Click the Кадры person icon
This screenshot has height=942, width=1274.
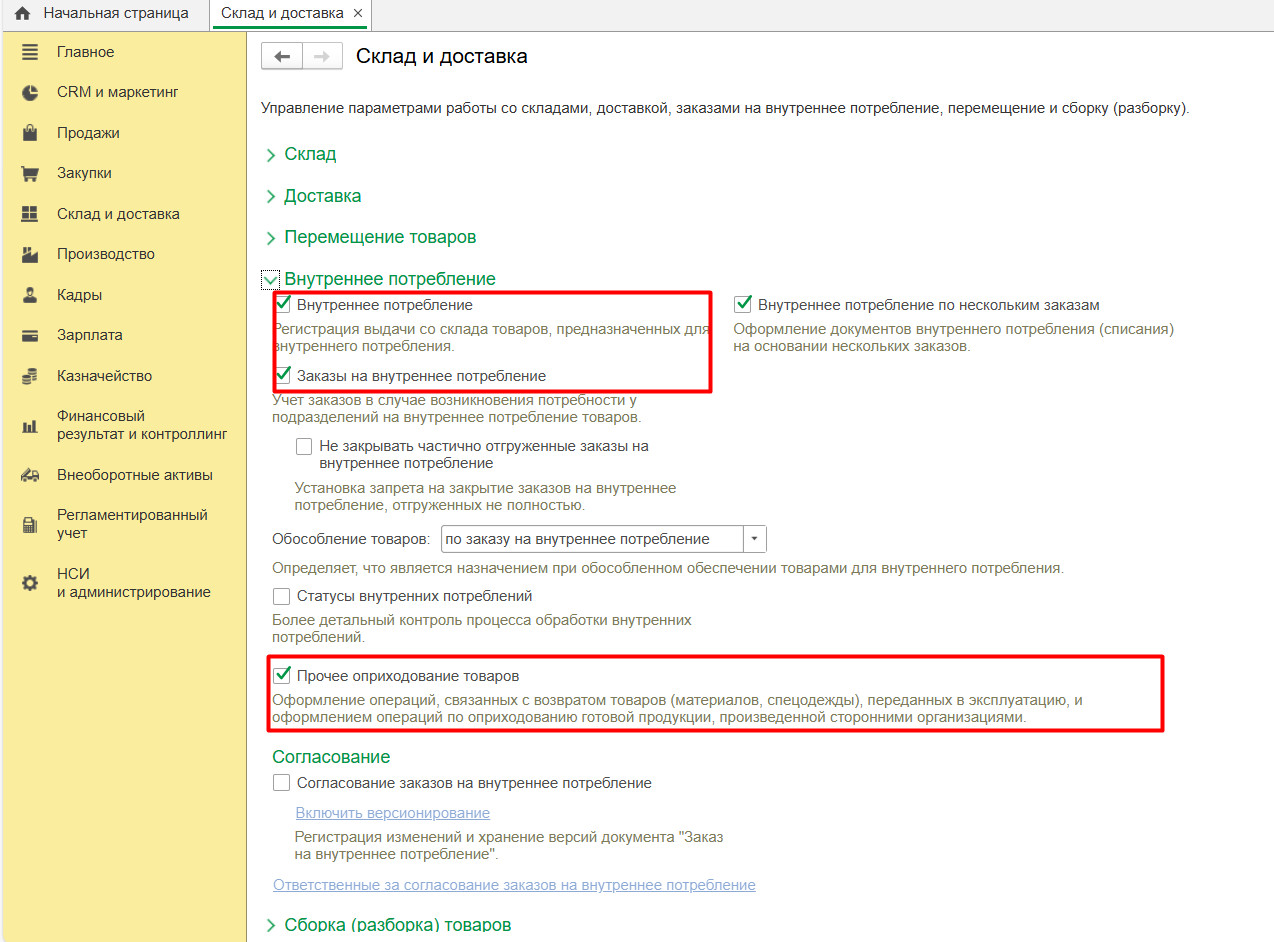[30, 295]
